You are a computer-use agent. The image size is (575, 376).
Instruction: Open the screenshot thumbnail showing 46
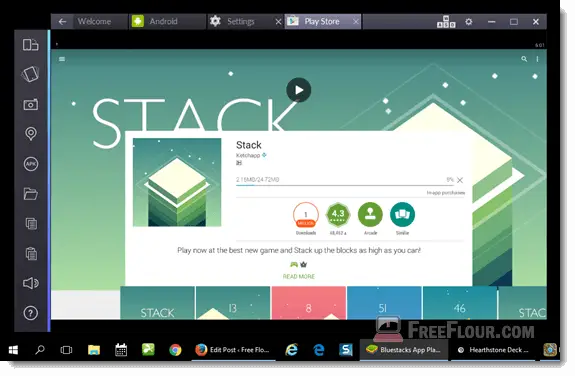click(x=460, y=303)
